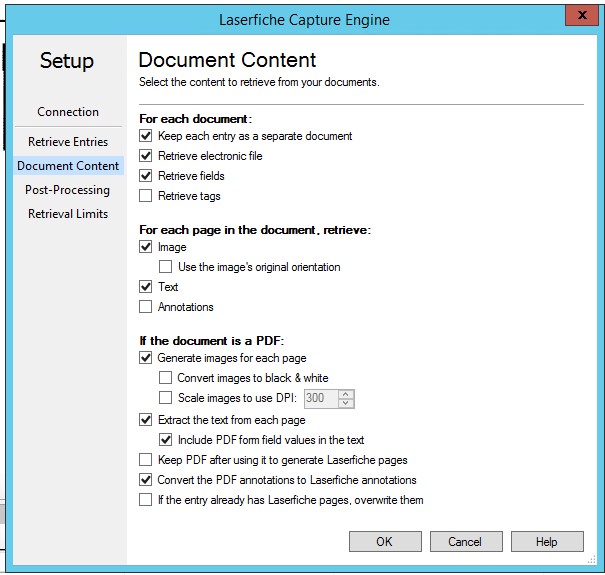Check the Annotations checkbox
This screenshot has width=605, height=575.
(146, 307)
